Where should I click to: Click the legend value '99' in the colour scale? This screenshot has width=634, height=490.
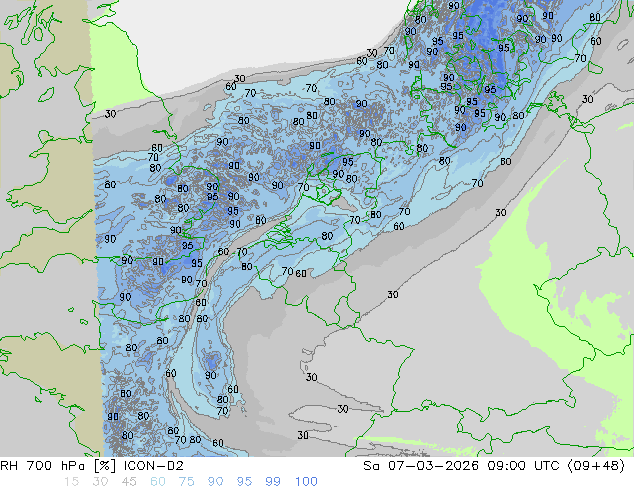coord(273,482)
